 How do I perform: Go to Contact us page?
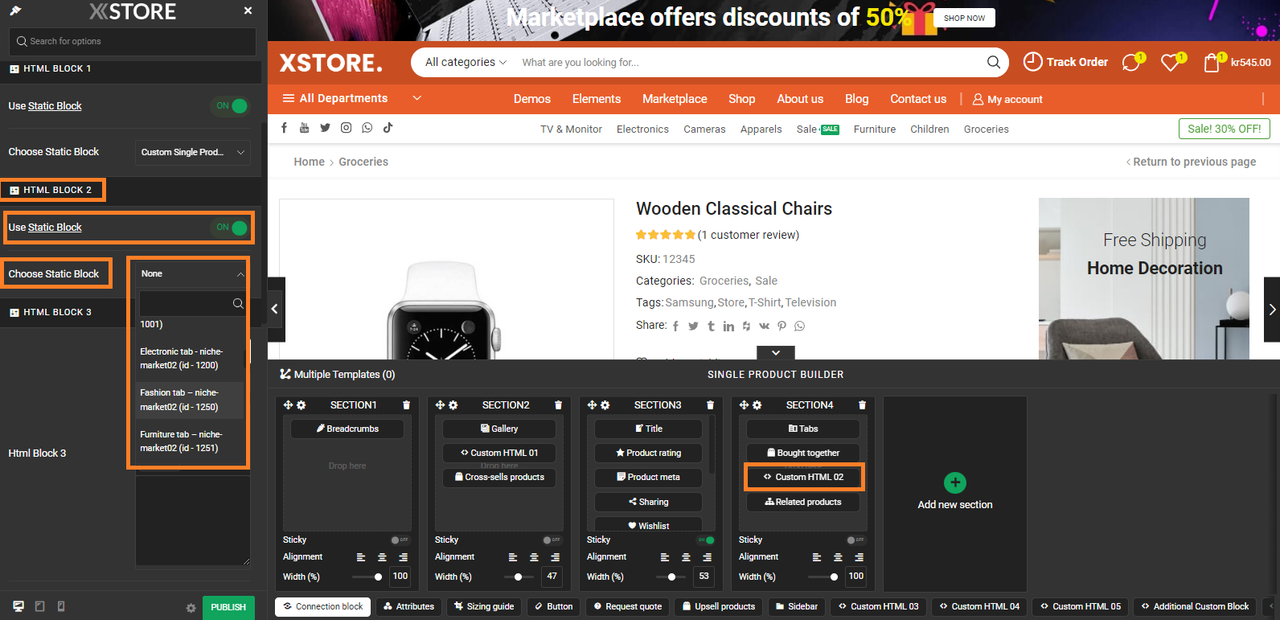coord(918,99)
